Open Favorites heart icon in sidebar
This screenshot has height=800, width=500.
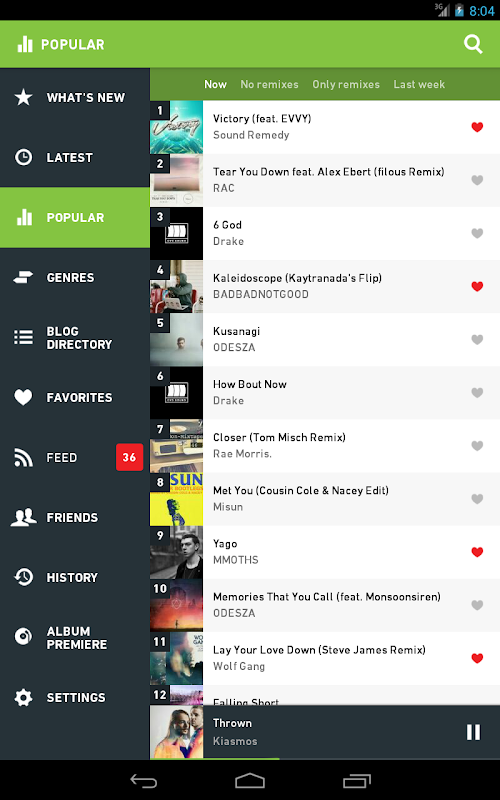coord(23,397)
